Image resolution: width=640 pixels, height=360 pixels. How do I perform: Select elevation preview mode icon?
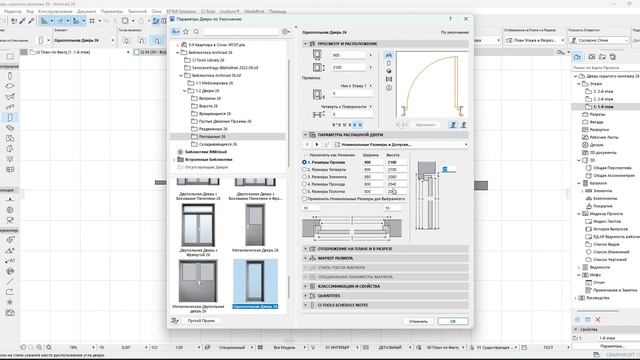[x=389, y=63]
